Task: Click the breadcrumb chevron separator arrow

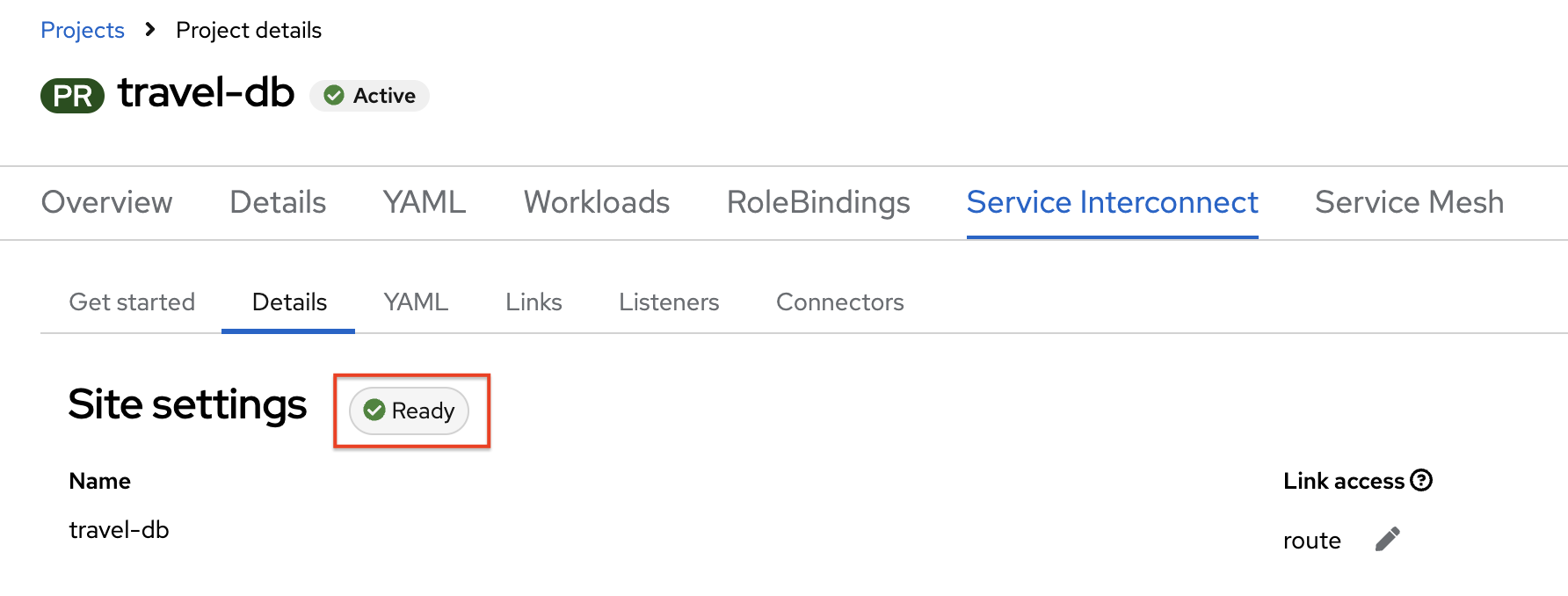Action: click(x=150, y=30)
